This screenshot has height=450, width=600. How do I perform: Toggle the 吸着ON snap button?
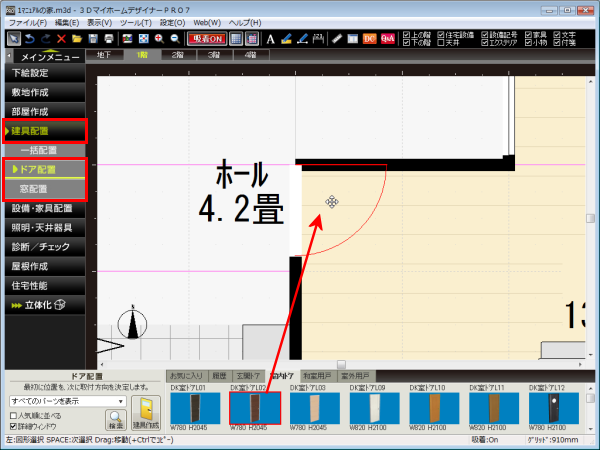coord(207,38)
